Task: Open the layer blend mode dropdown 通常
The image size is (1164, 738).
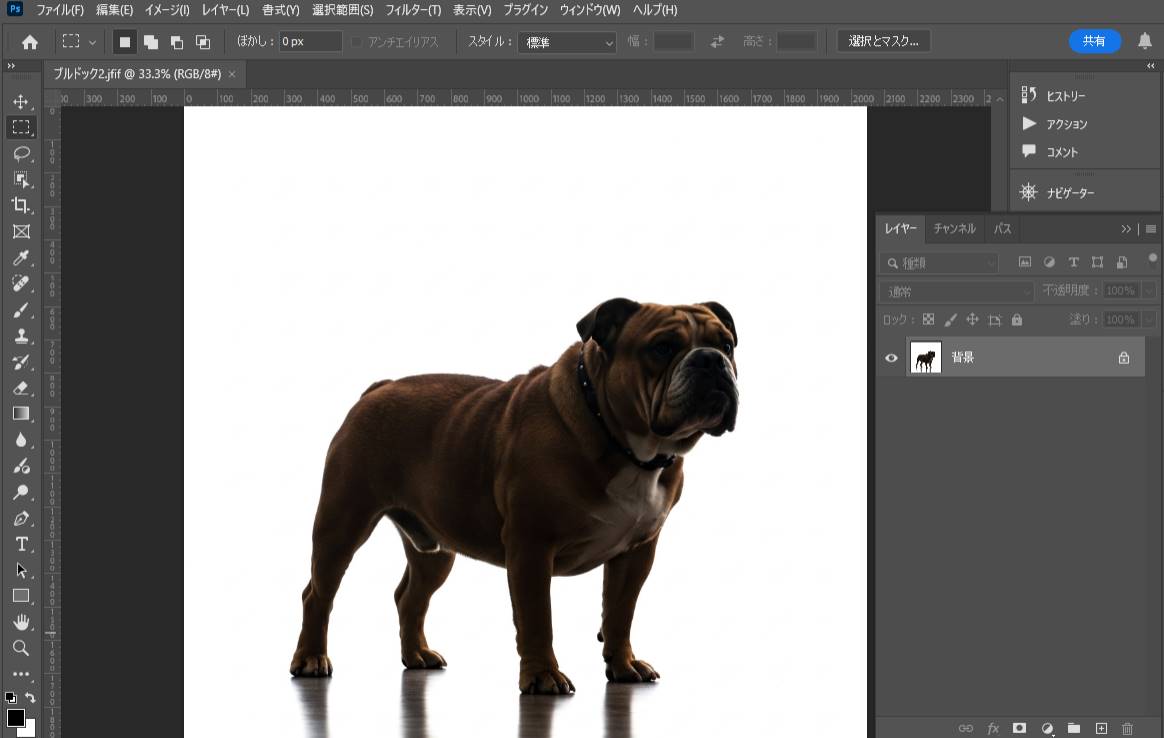Action: coord(957,292)
